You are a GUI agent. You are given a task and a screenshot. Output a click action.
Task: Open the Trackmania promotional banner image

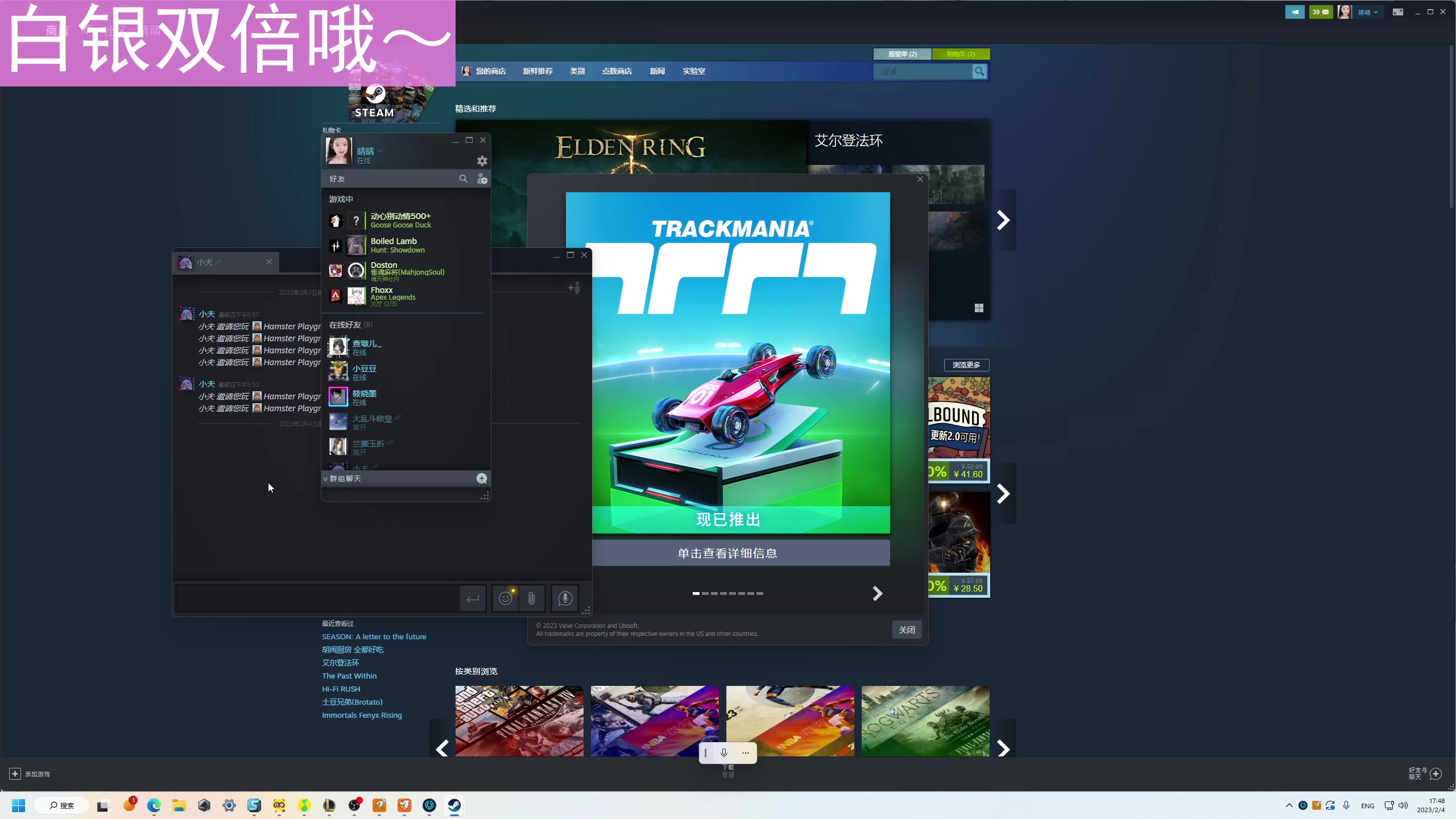741,363
